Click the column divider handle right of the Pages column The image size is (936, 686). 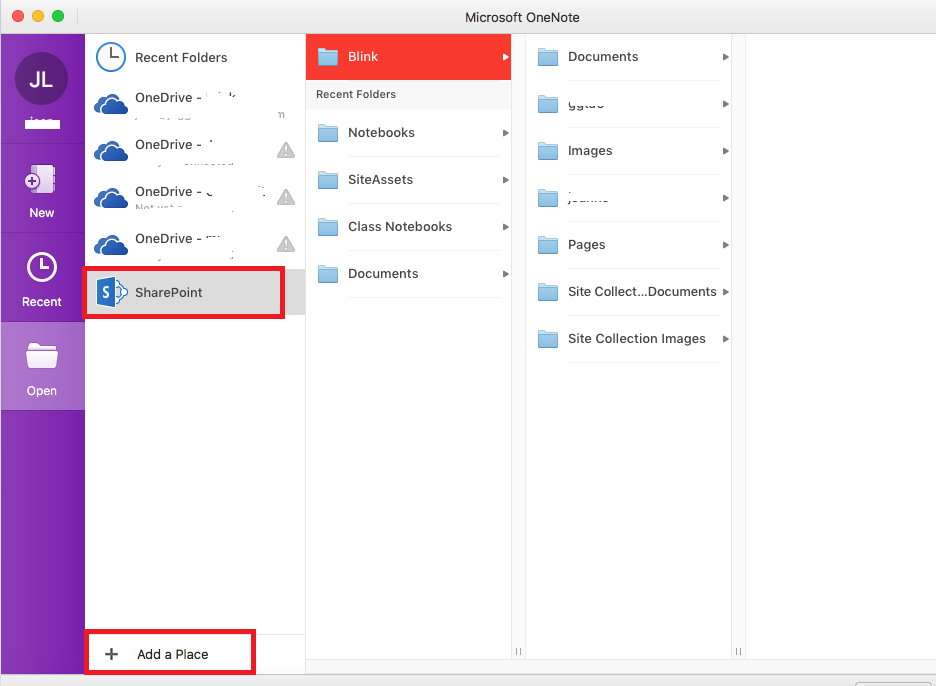coord(738,651)
